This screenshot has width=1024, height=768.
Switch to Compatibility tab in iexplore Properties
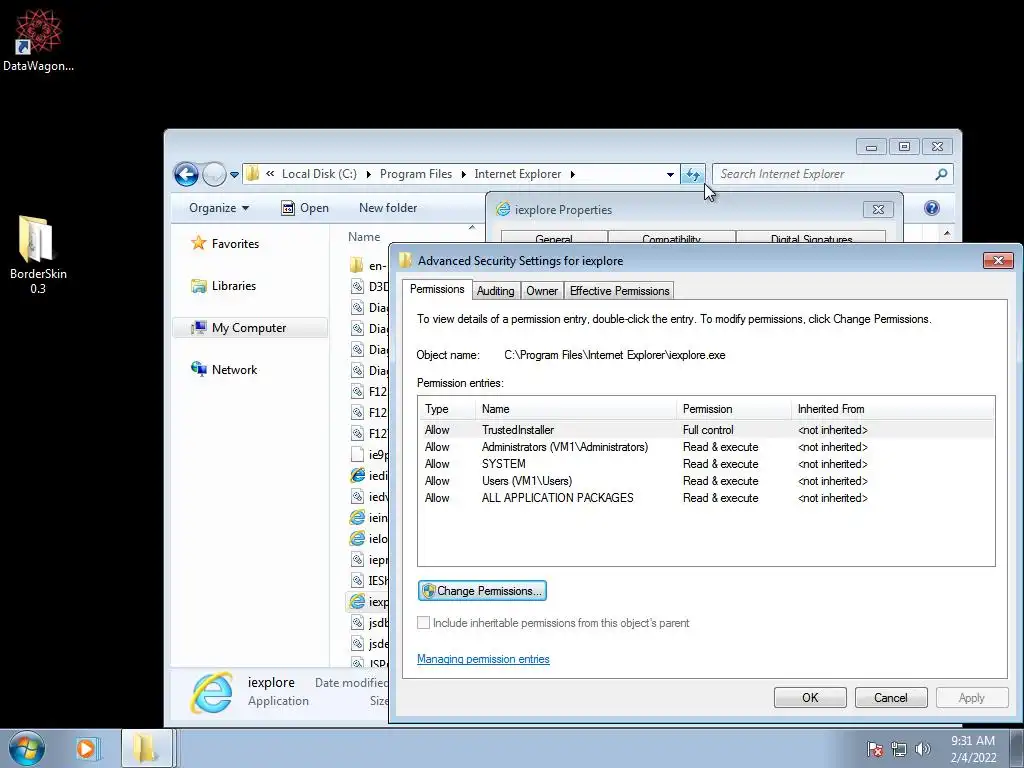(x=671, y=238)
